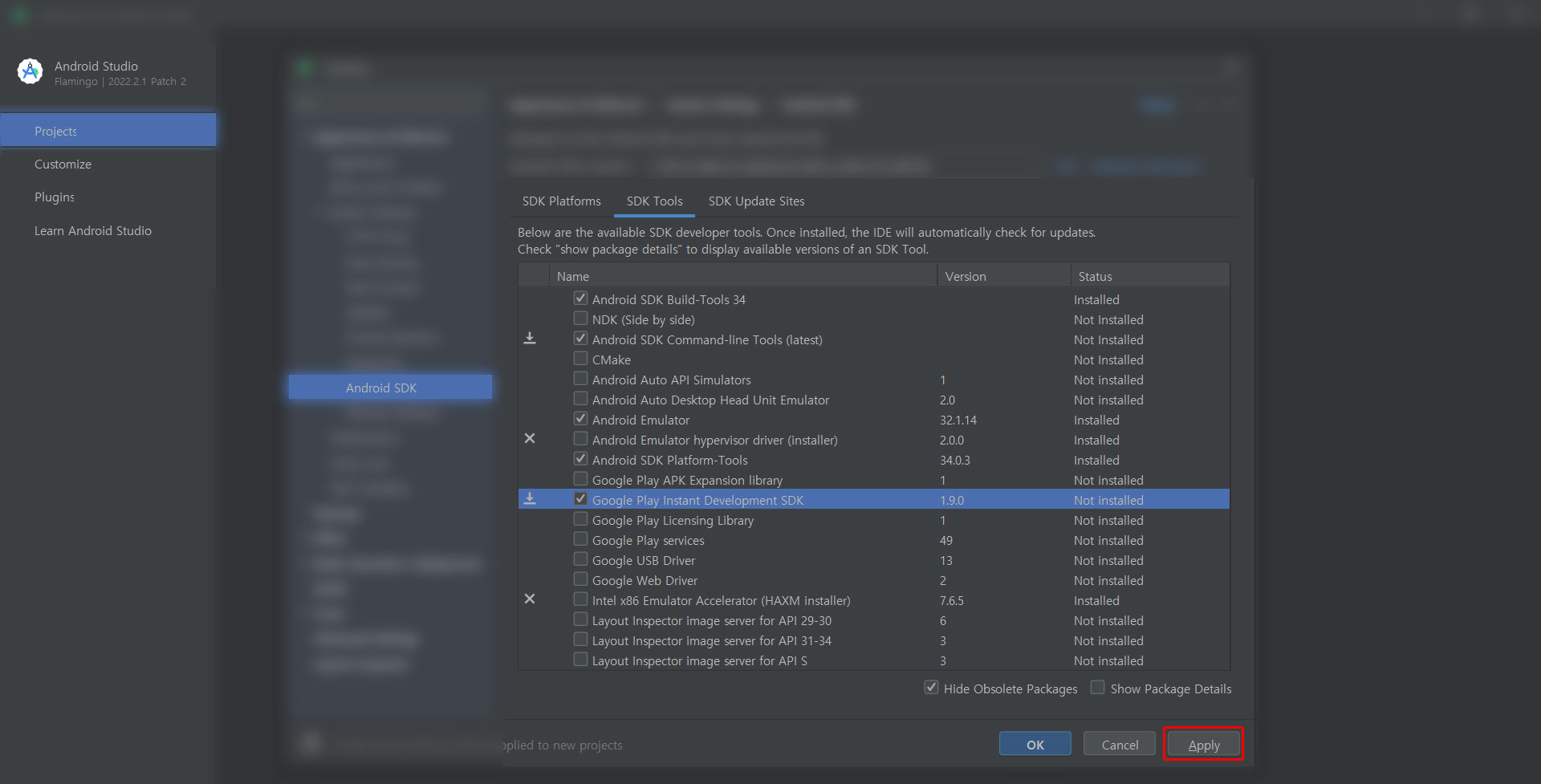The width and height of the screenshot is (1541, 784).
Task: Sort table by Version column header
Action: 1004,276
